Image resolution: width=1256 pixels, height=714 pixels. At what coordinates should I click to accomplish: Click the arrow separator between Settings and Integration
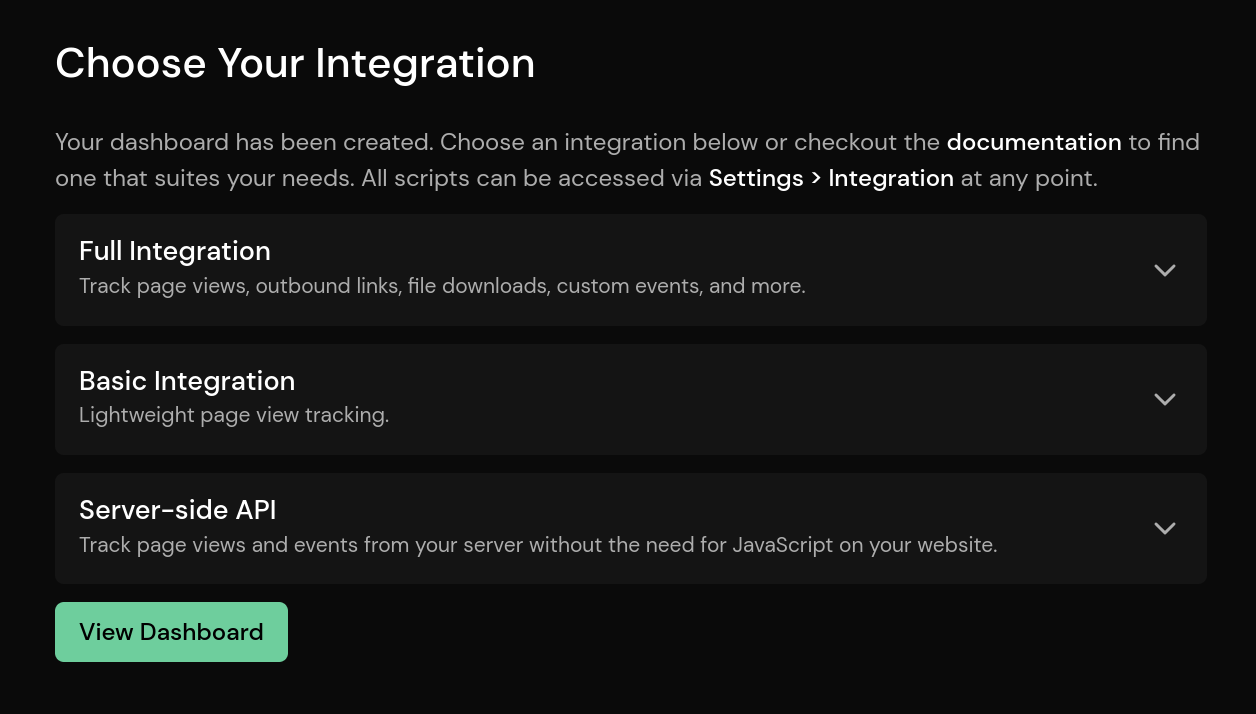pos(816,178)
